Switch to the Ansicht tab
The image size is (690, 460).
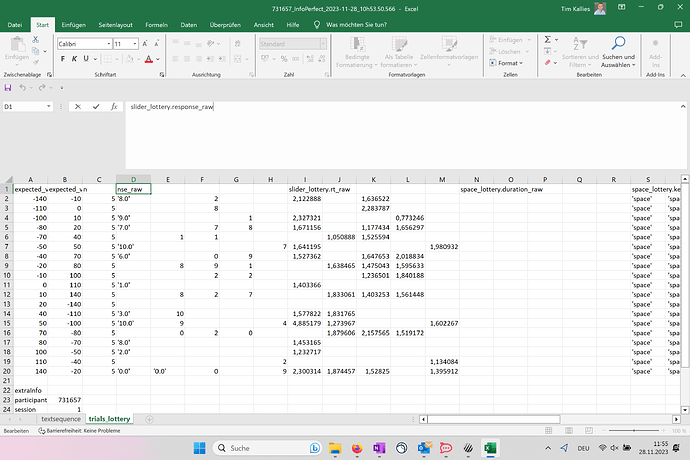click(264, 25)
